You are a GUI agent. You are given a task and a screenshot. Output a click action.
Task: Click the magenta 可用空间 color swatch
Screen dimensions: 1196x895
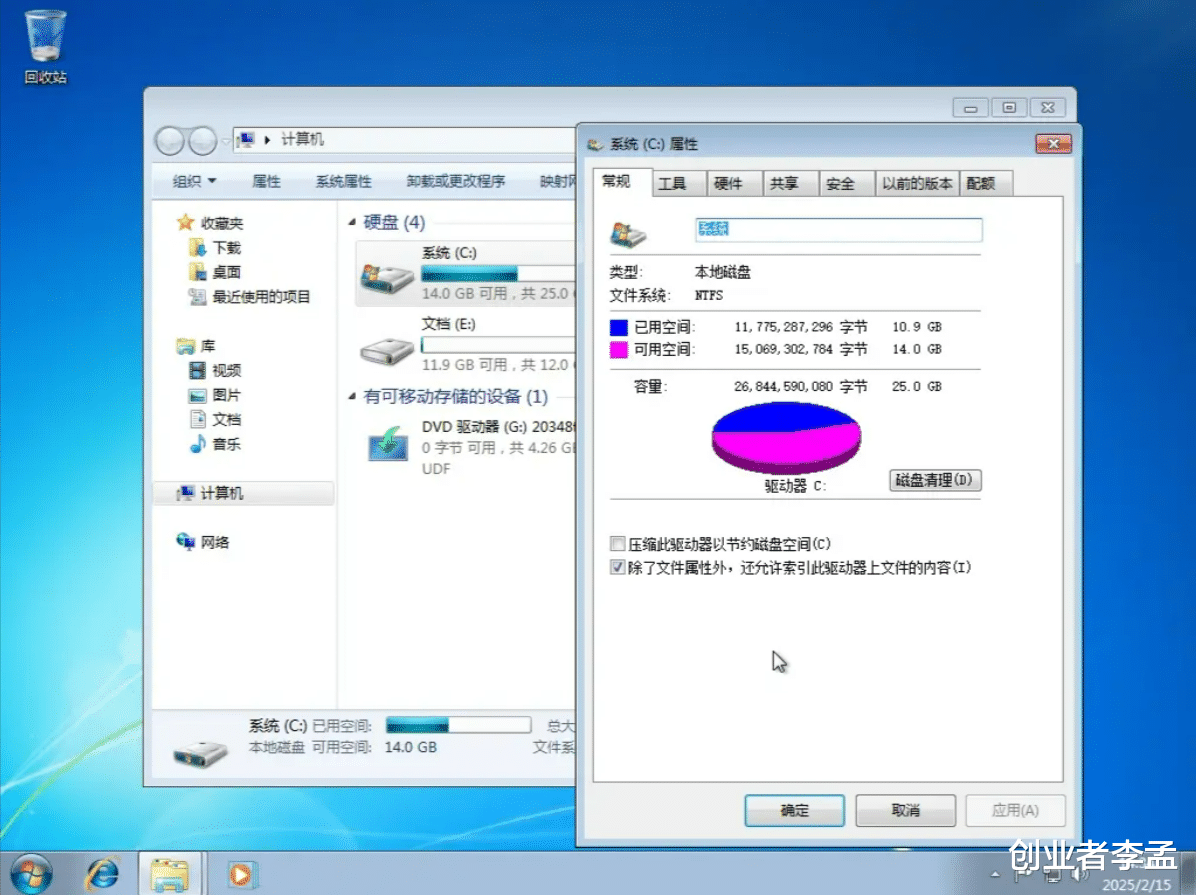click(x=619, y=349)
